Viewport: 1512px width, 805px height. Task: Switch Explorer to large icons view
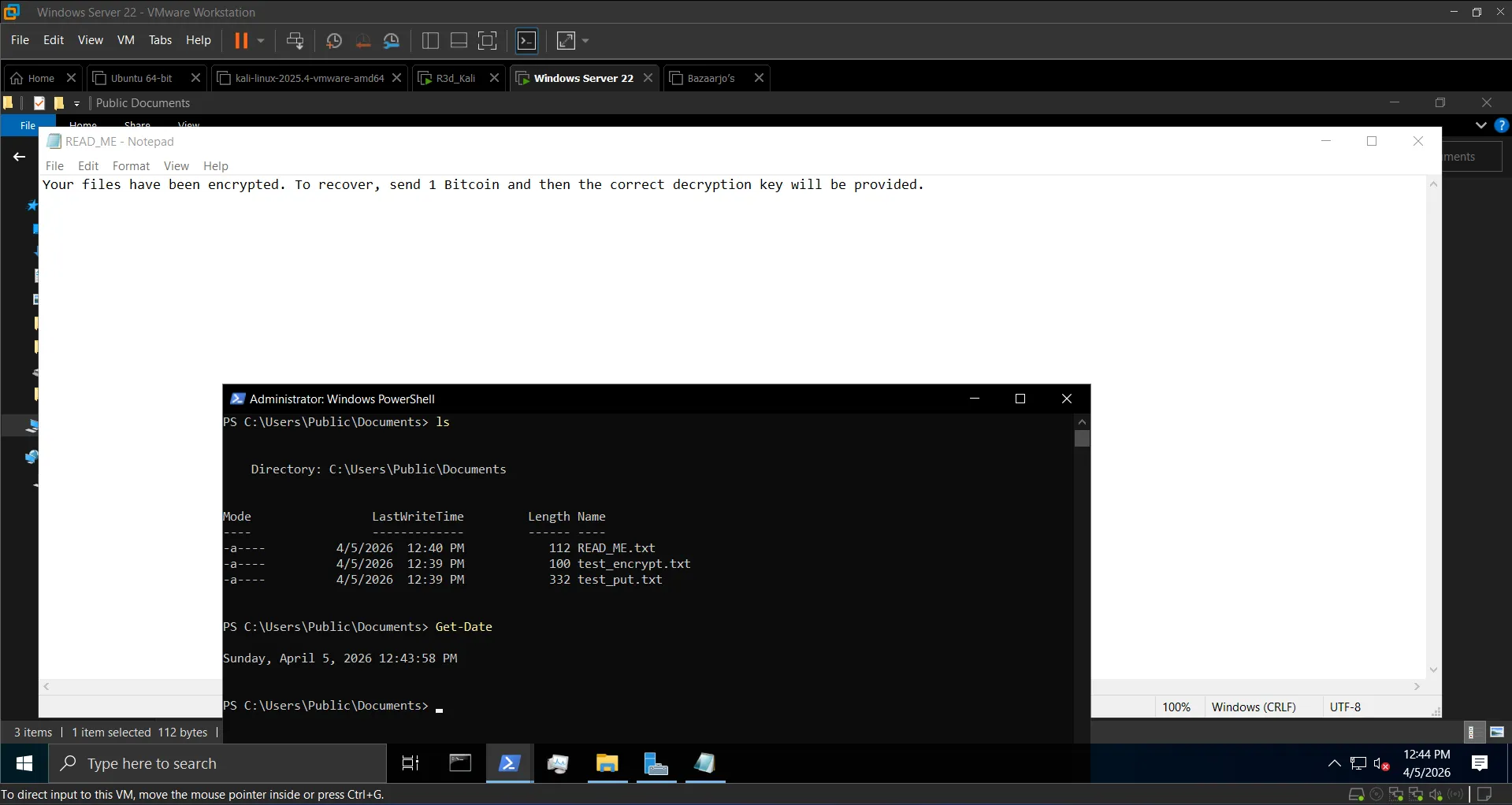[x=1497, y=733]
